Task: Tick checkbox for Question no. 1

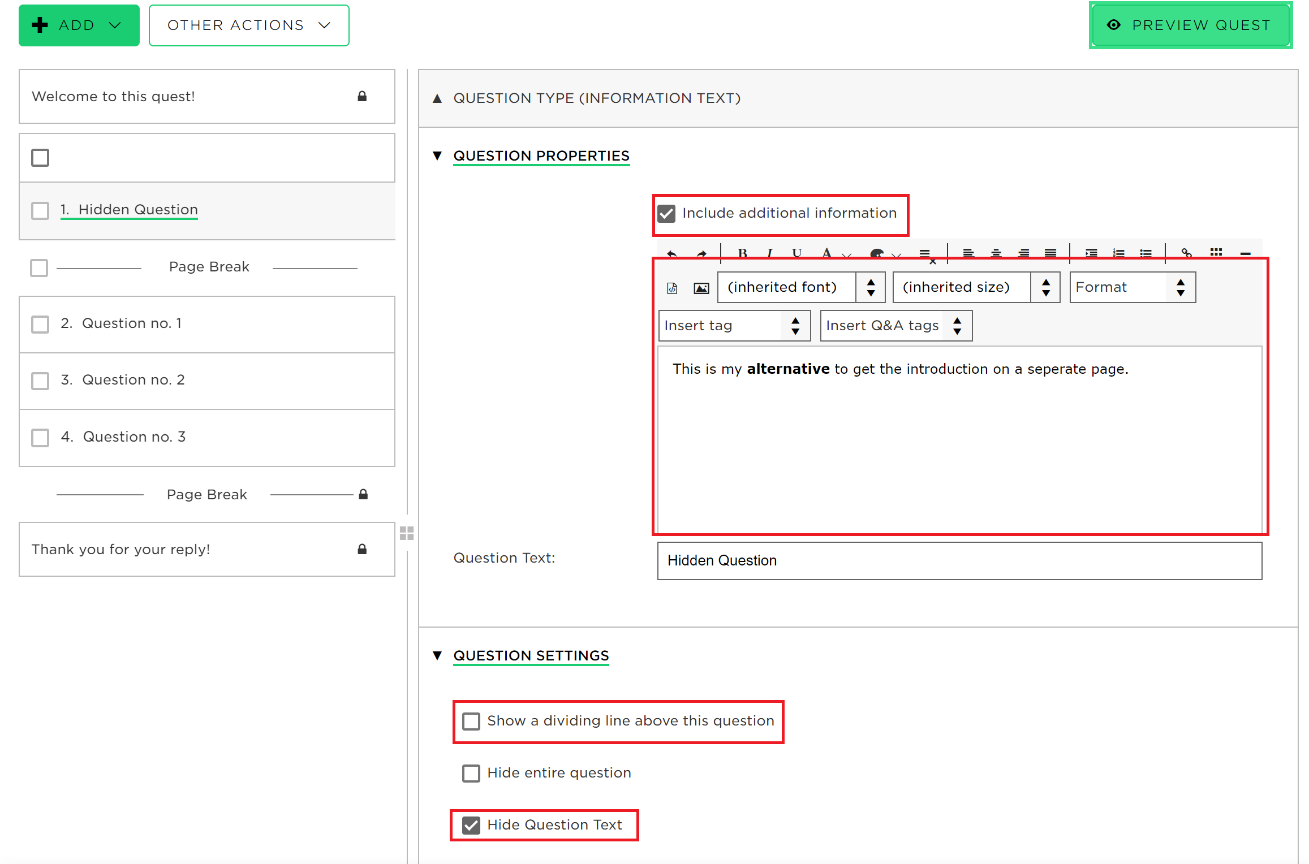Action: pos(40,324)
